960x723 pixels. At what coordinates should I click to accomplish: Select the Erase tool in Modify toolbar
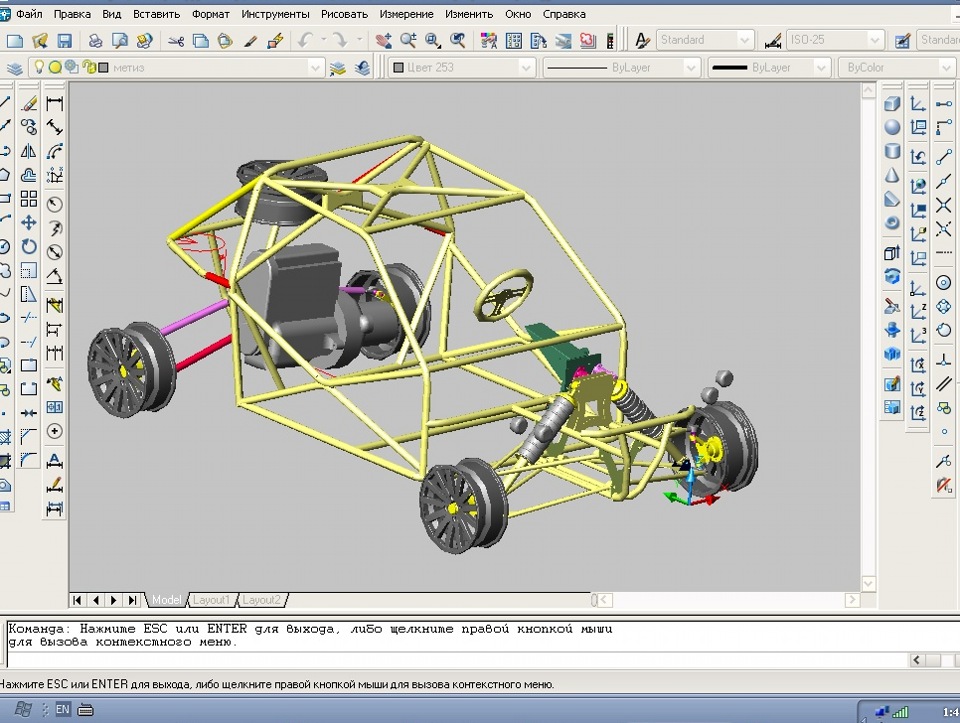29,104
